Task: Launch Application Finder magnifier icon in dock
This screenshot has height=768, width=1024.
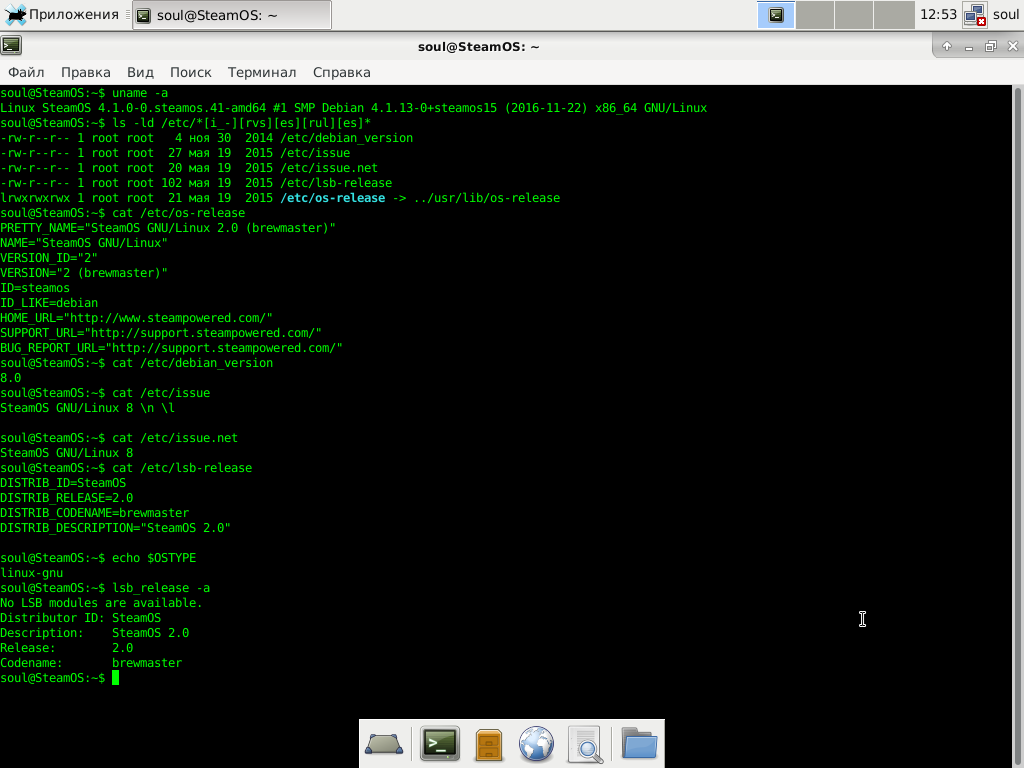Action: tap(585, 744)
